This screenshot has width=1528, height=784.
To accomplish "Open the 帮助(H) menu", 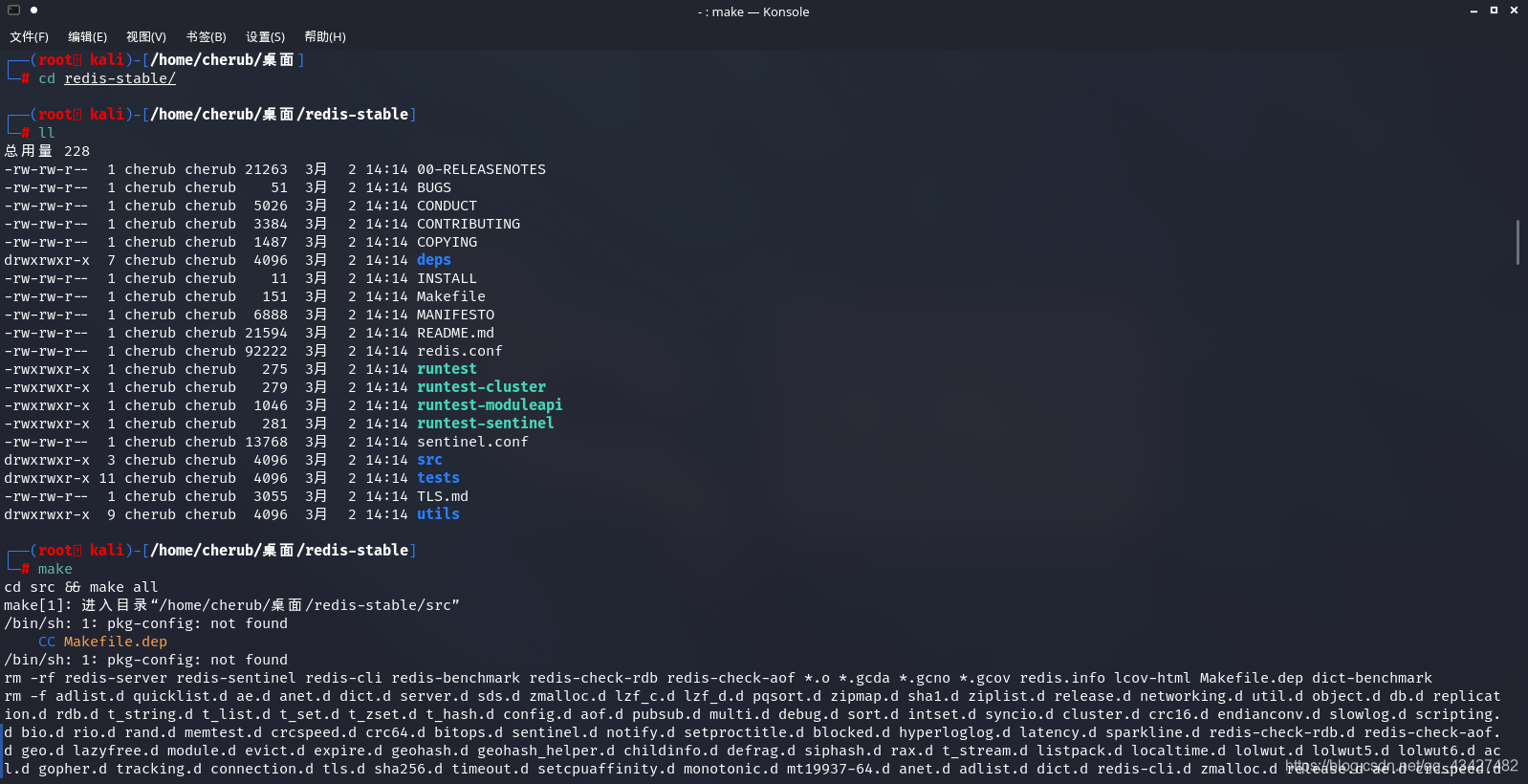I will (325, 36).
